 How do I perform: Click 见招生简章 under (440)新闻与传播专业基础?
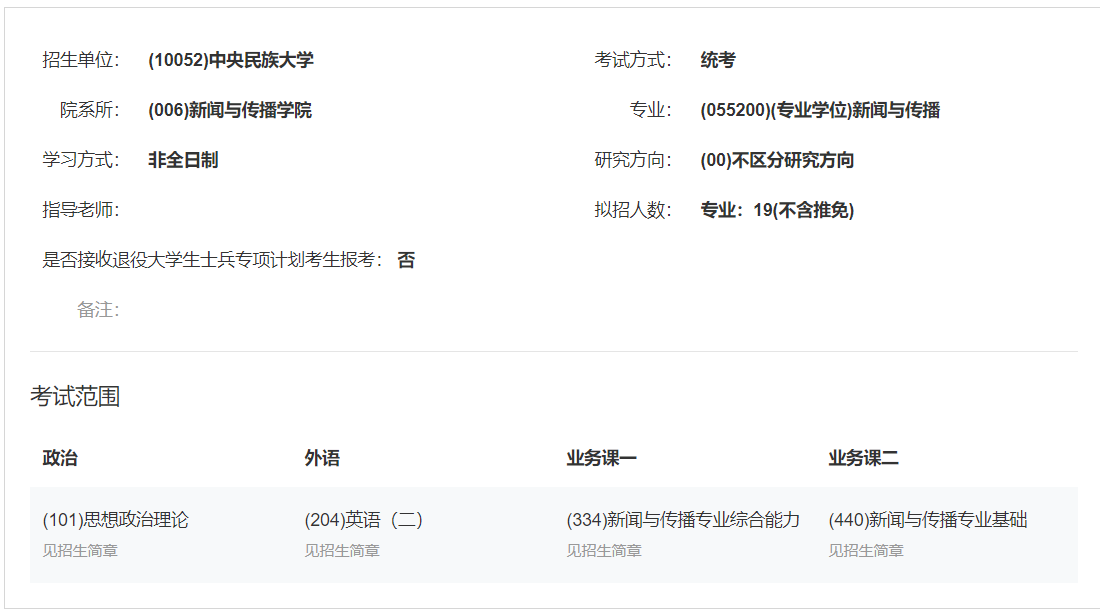866,551
